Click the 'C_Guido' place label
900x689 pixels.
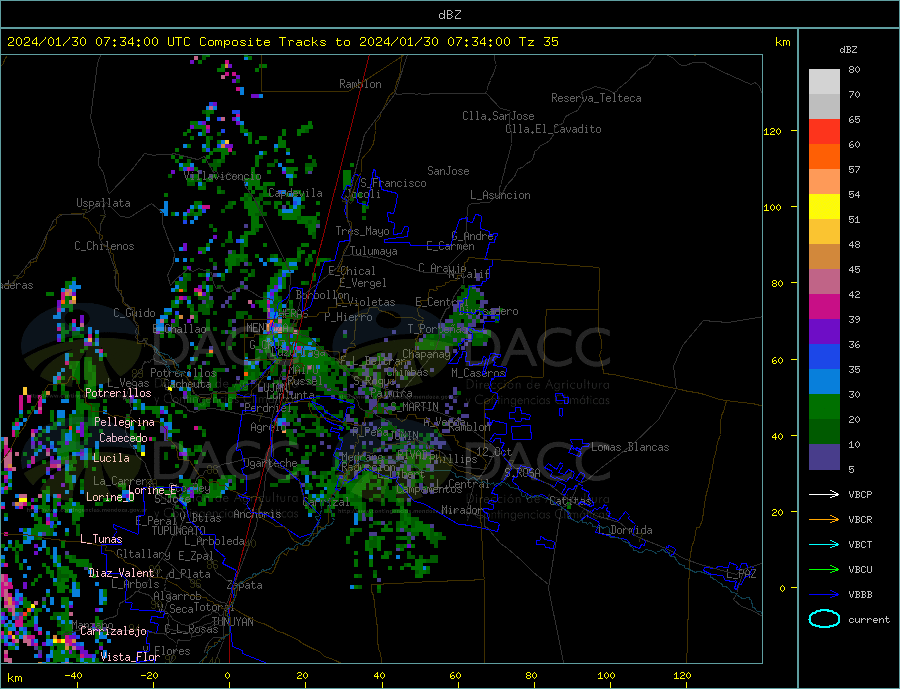[x=134, y=313]
